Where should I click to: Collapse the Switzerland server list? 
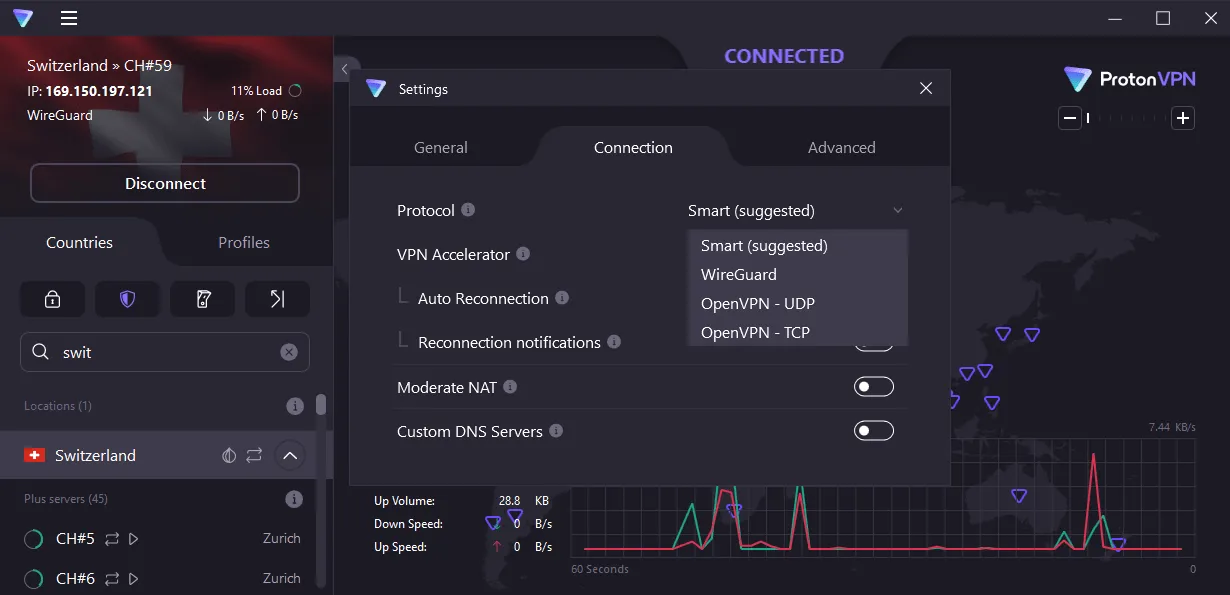point(290,455)
